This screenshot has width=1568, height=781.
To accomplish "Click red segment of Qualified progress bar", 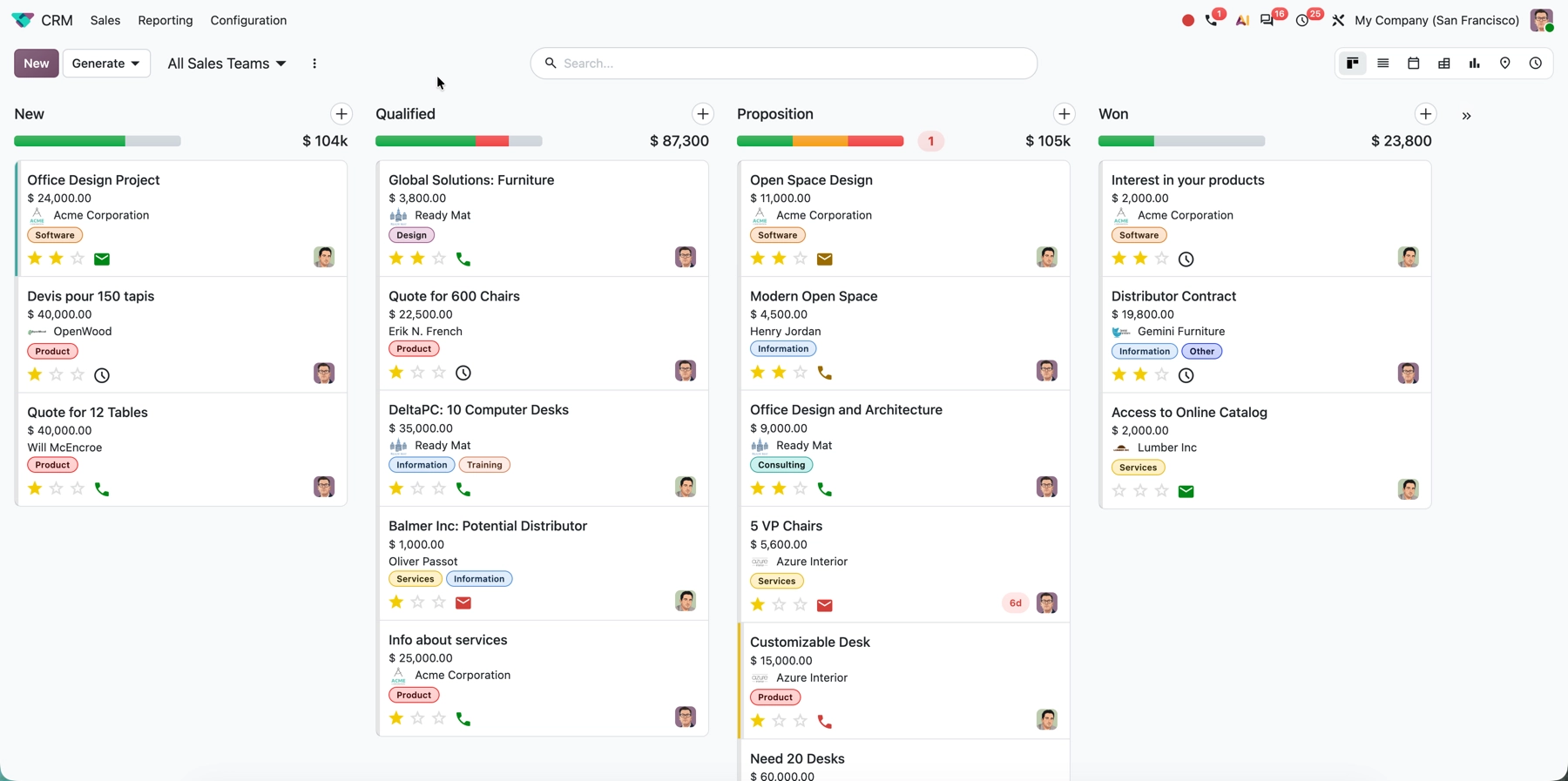I will click(x=492, y=141).
